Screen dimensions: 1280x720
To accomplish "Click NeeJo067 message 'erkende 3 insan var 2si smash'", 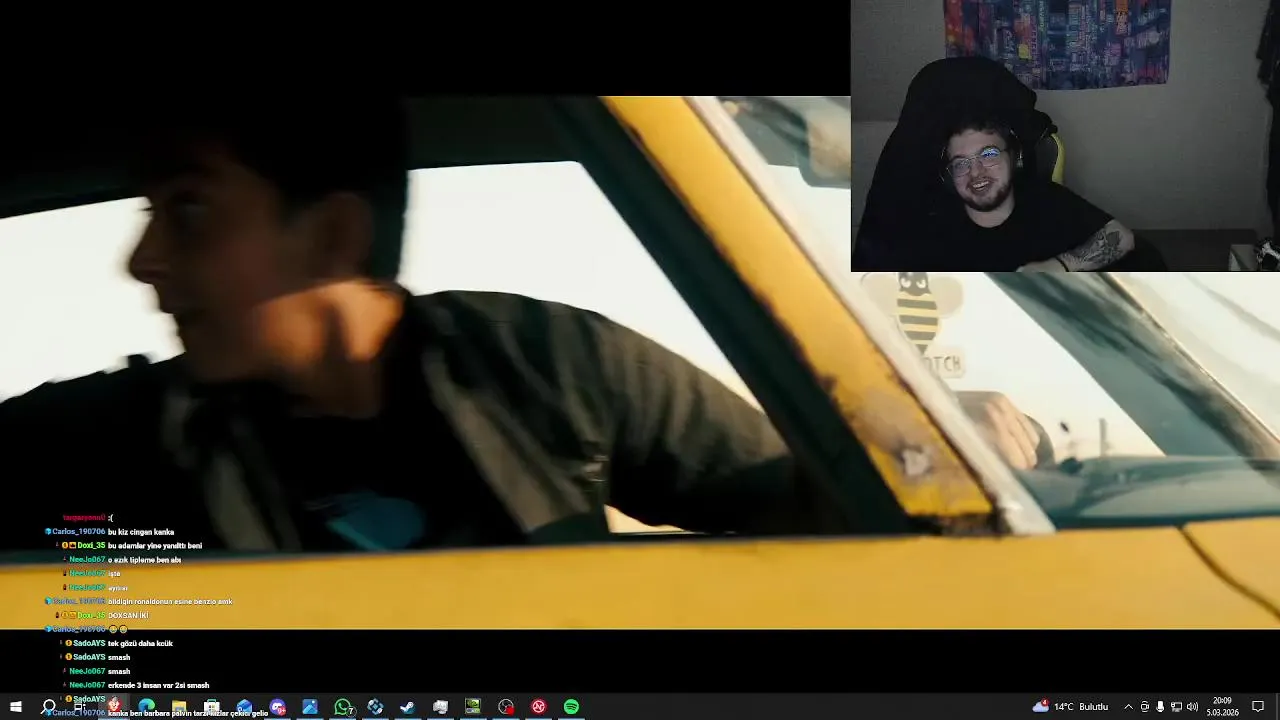I will point(158,685).
